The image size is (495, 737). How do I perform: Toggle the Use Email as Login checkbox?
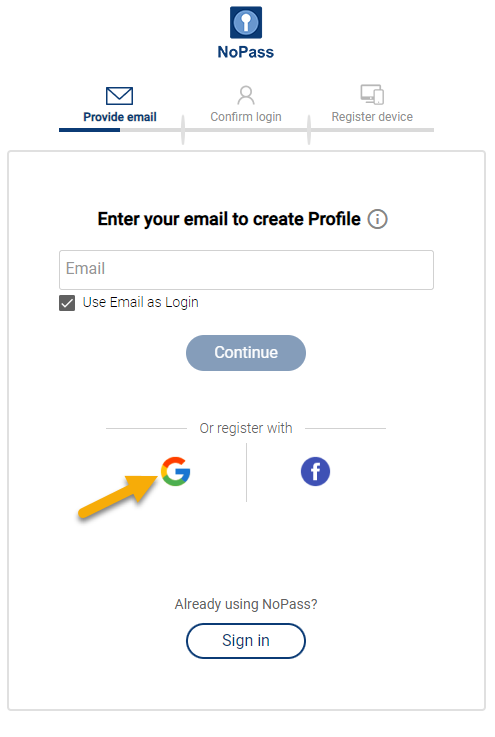pyautogui.click(x=67, y=303)
